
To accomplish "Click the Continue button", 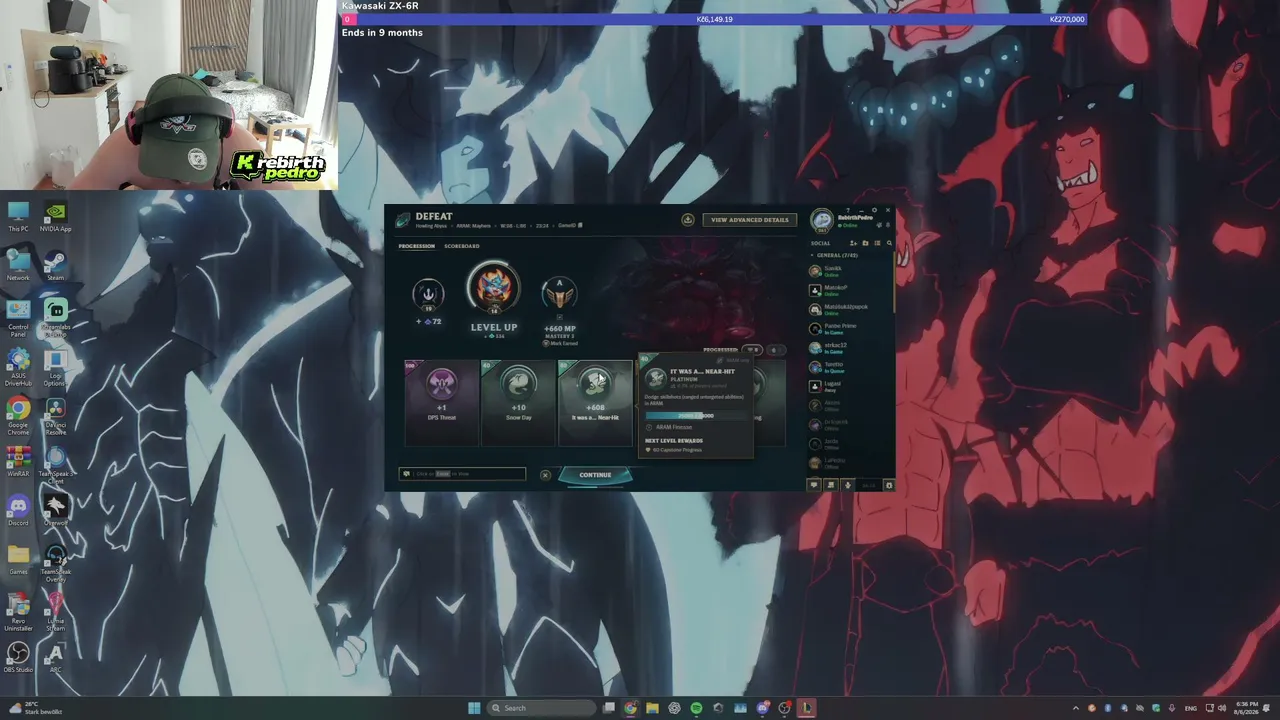I will click(595, 475).
